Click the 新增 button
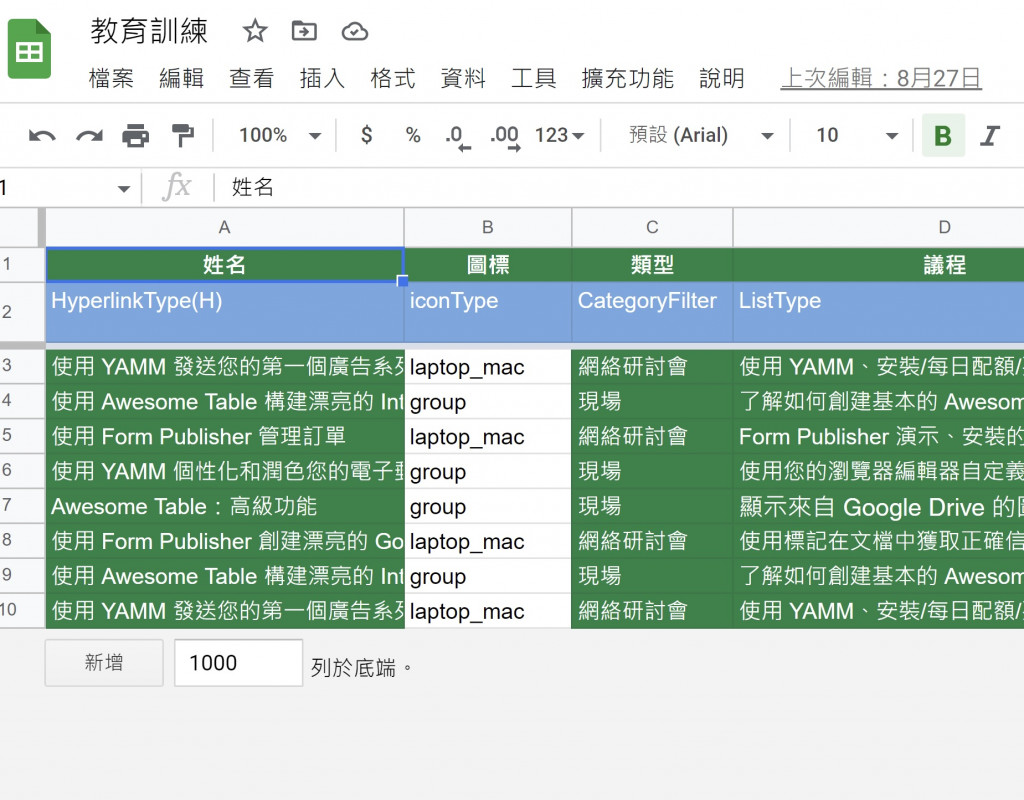The image size is (1024, 800). 104,663
